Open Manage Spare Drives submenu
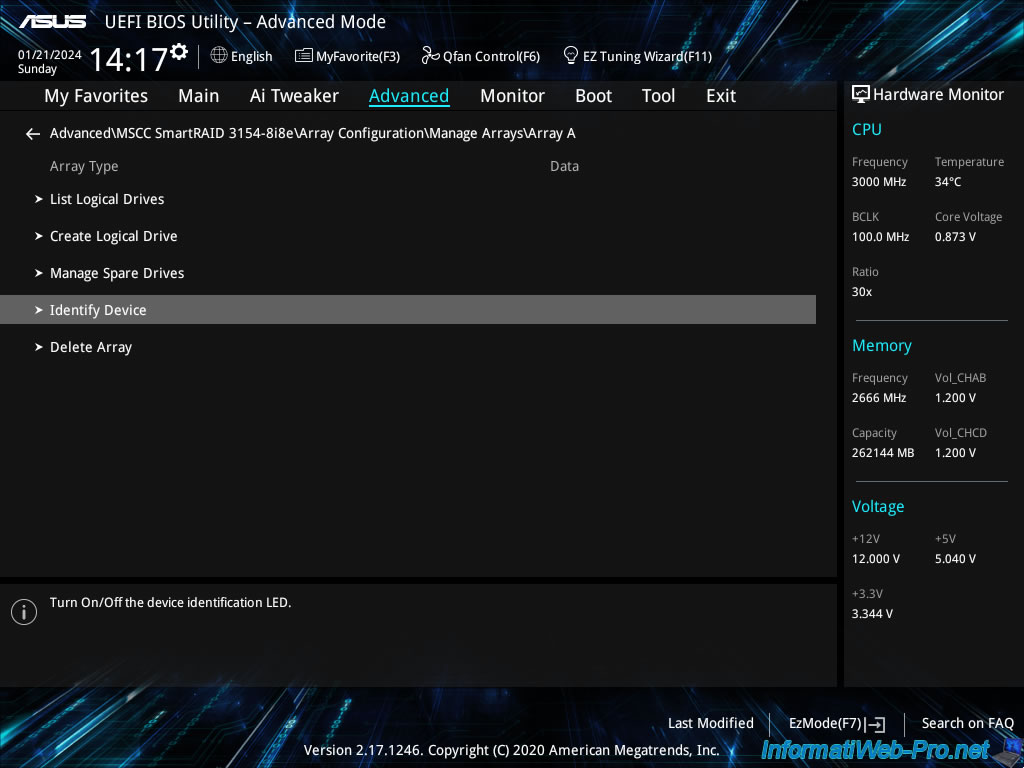Image resolution: width=1024 pixels, height=768 pixels. pos(117,273)
